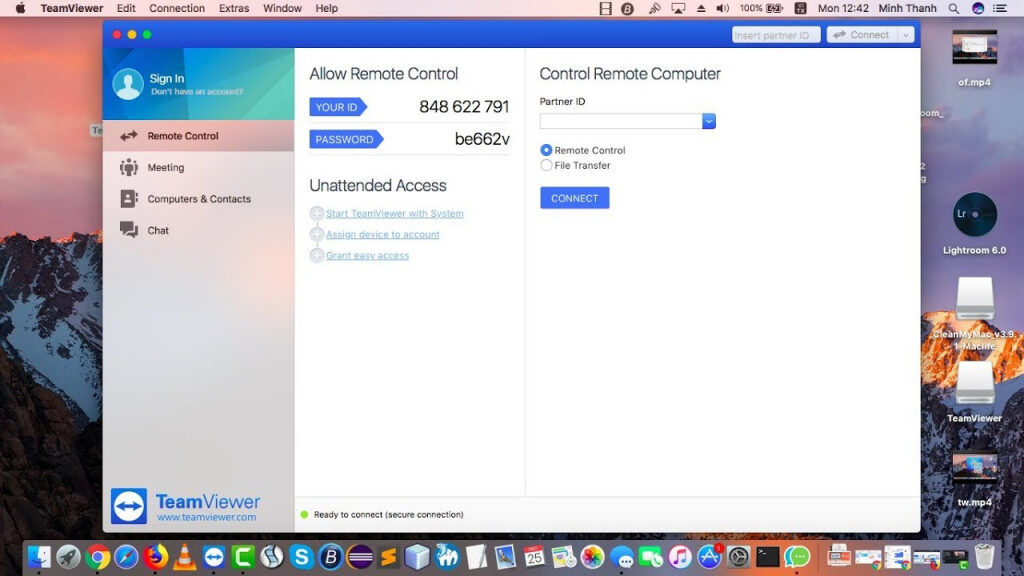Open Photos from the dock

[x=592, y=557]
